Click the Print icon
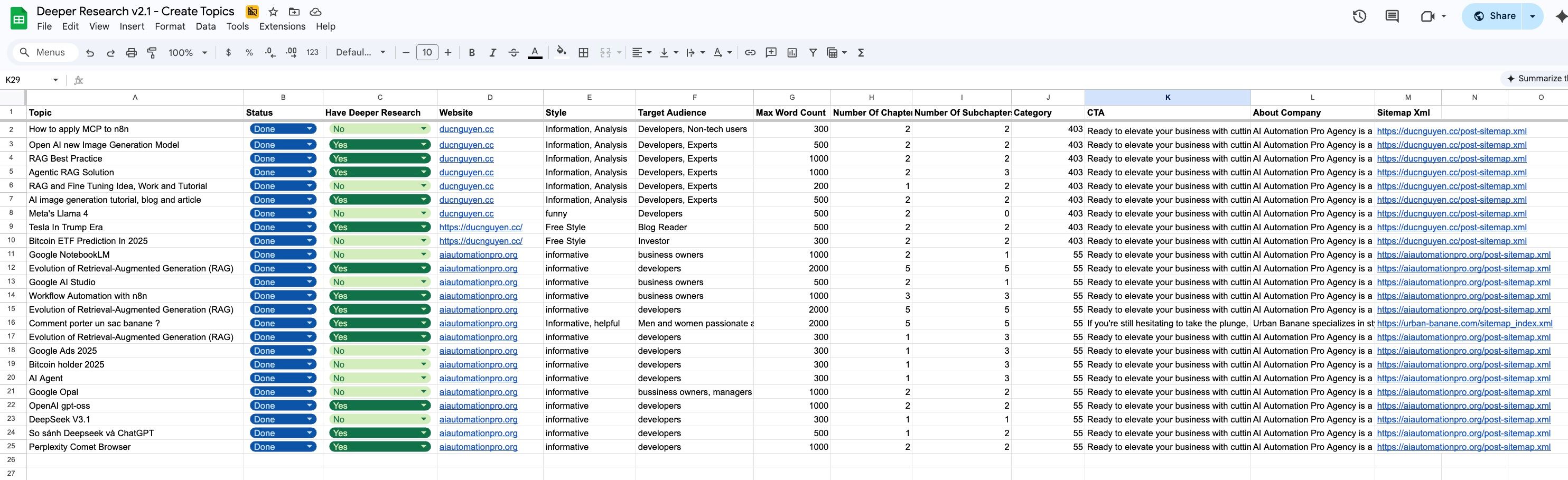1568x480 pixels. (132, 53)
